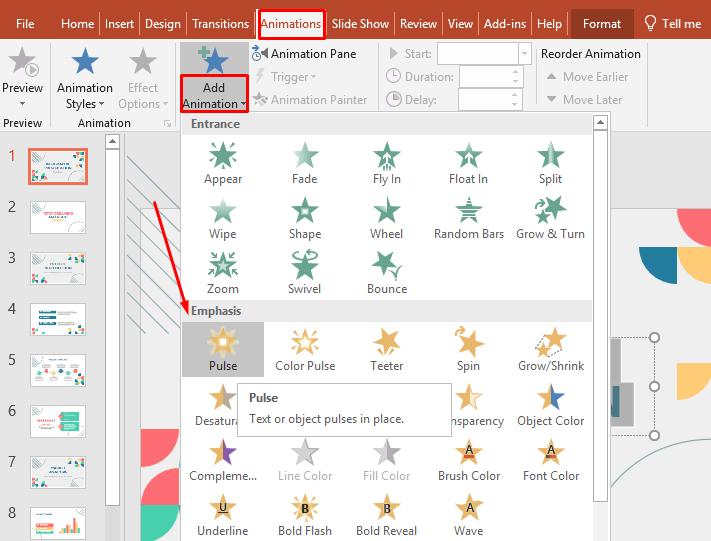
Task: Apply the Brush Color emphasis effect
Action: pos(469,460)
